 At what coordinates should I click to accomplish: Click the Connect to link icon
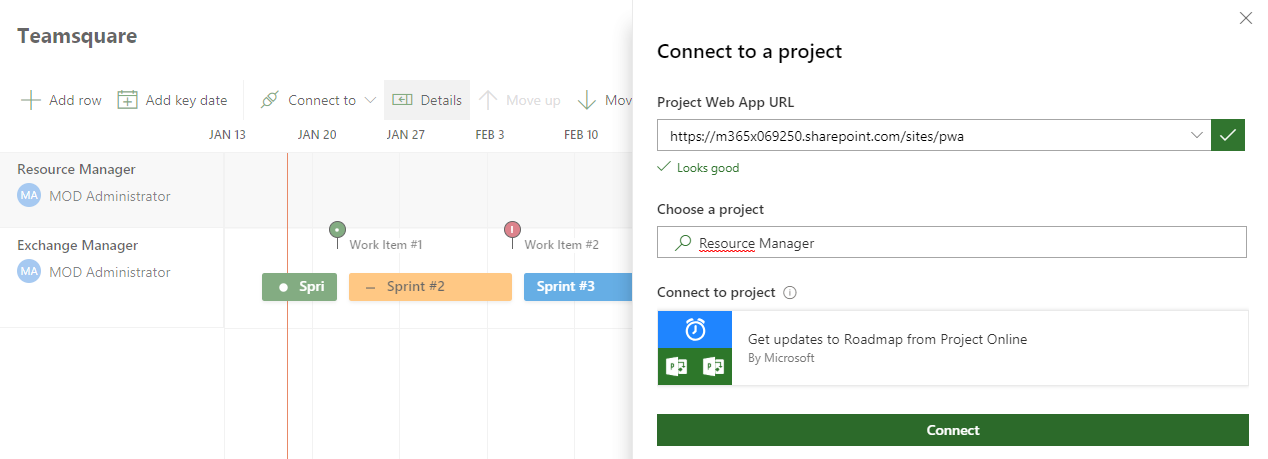click(x=269, y=100)
